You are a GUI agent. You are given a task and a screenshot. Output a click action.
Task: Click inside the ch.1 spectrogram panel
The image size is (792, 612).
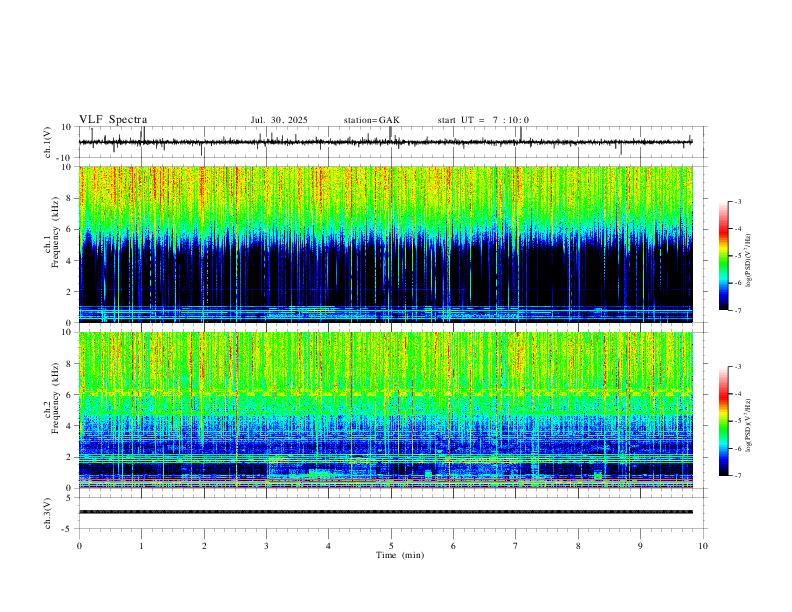tap(385, 244)
